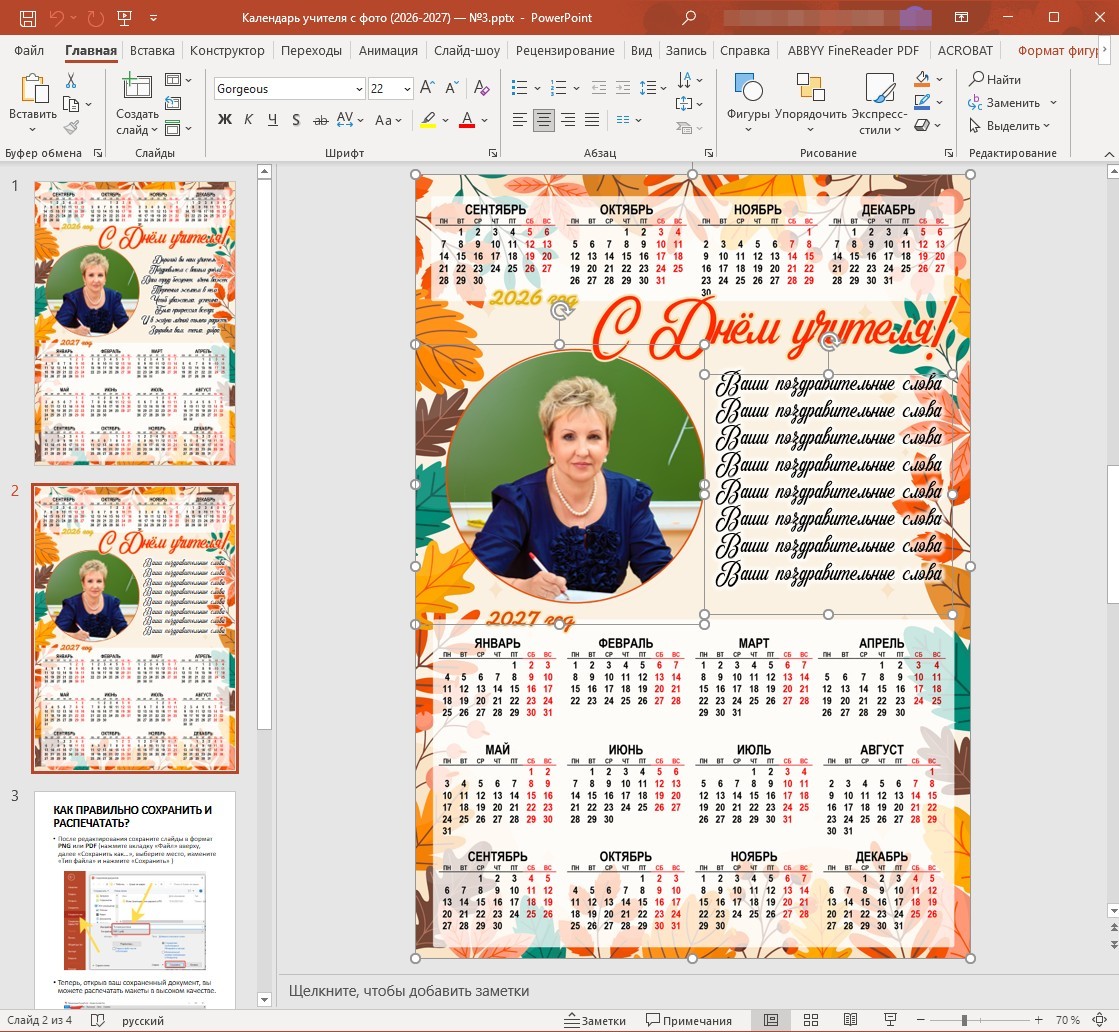Click the Clear Formatting icon

tap(482, 88)
